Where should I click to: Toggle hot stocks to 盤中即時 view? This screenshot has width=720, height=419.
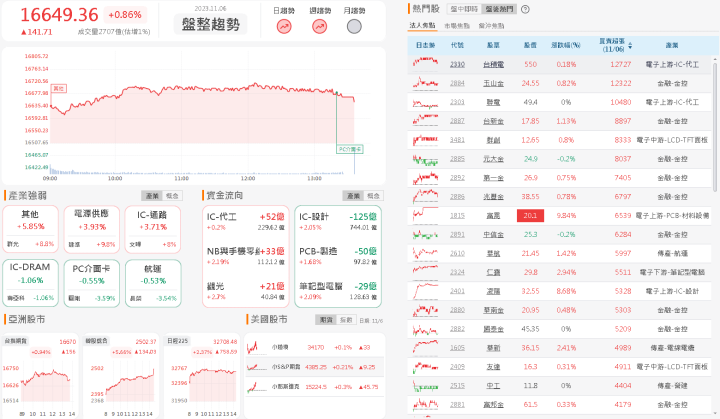click(463, 9)
